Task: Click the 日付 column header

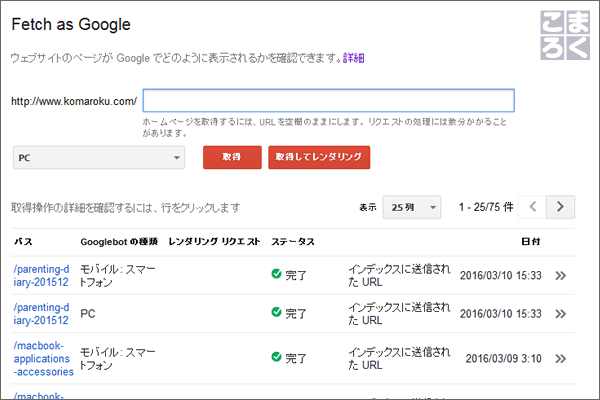Action: point(531,242)
